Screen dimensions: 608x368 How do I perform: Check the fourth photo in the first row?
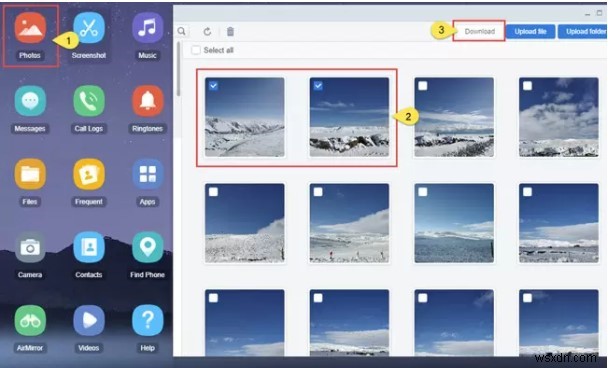click(x=527, y=86)
